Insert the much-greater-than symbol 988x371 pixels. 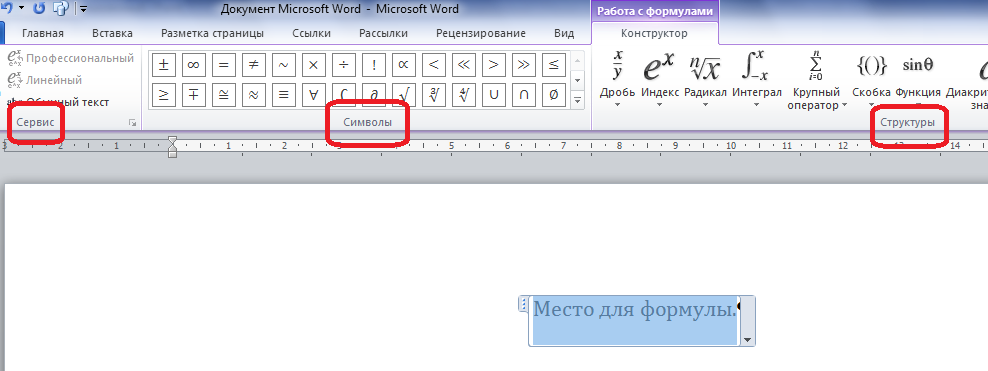(523, 64)
